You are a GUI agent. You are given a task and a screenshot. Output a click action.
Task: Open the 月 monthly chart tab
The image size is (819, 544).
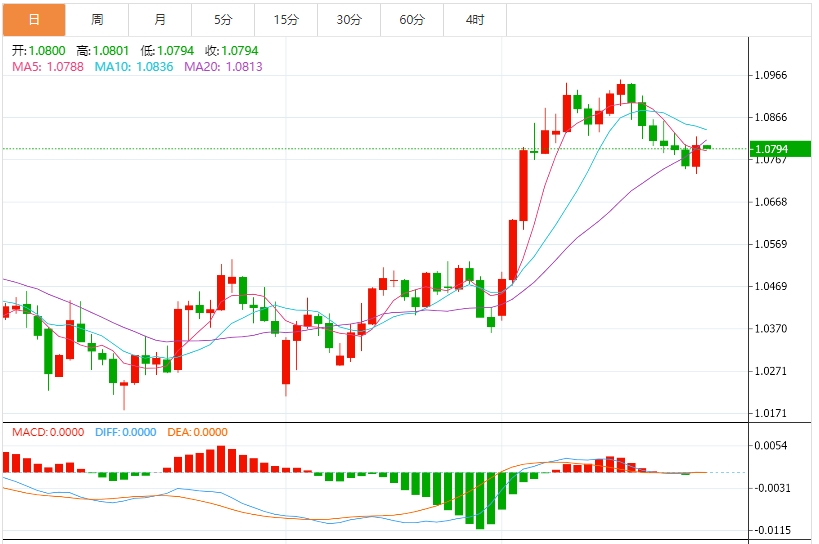(x=160, y=20)
